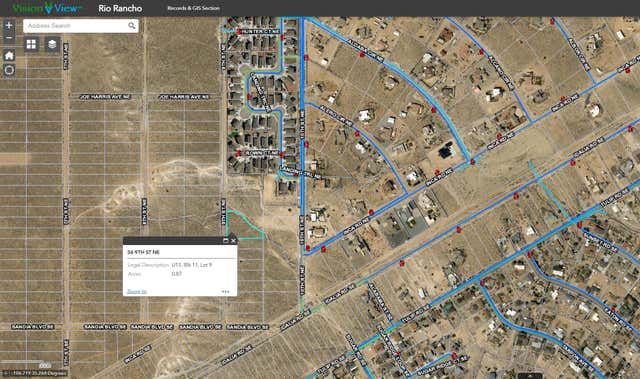640x379 pixels.
Task: Zoom in with the plus button
Action: (9, 25)
